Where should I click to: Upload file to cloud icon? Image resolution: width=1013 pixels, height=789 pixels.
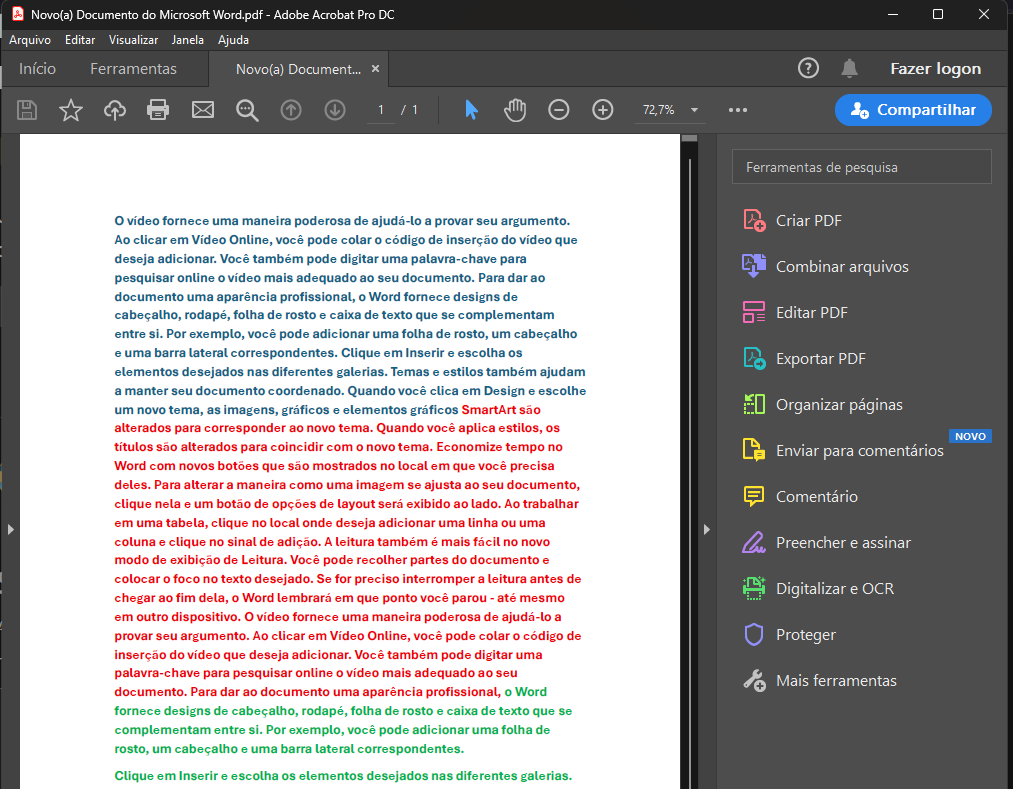(115, 110)
